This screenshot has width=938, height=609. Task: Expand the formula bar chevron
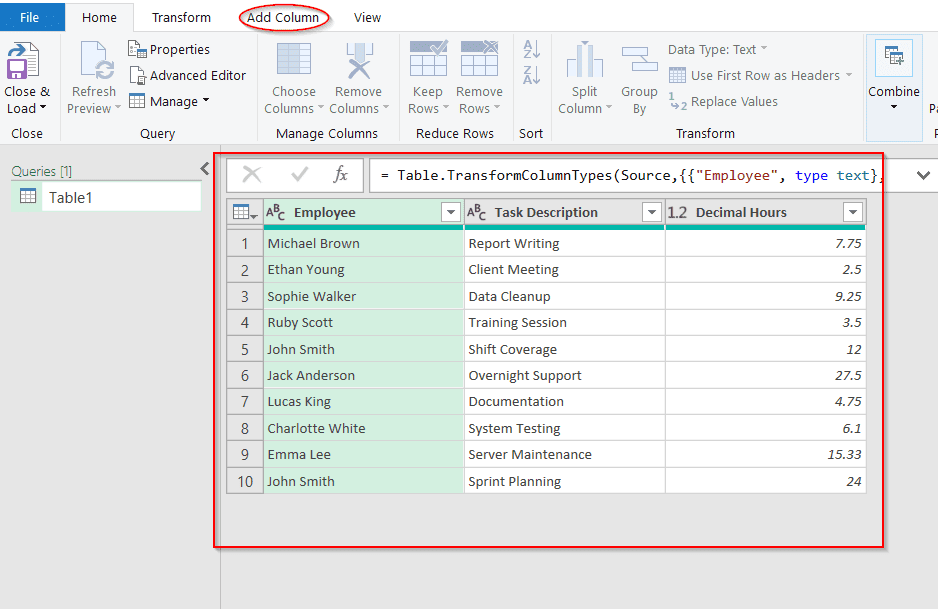923,175
